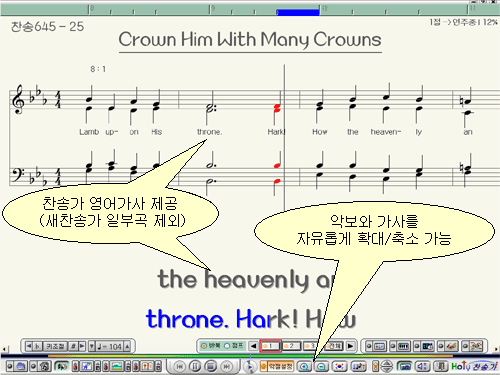Go to previous verse with left arrow
This screenshot has width=500, height=375.
253,346
